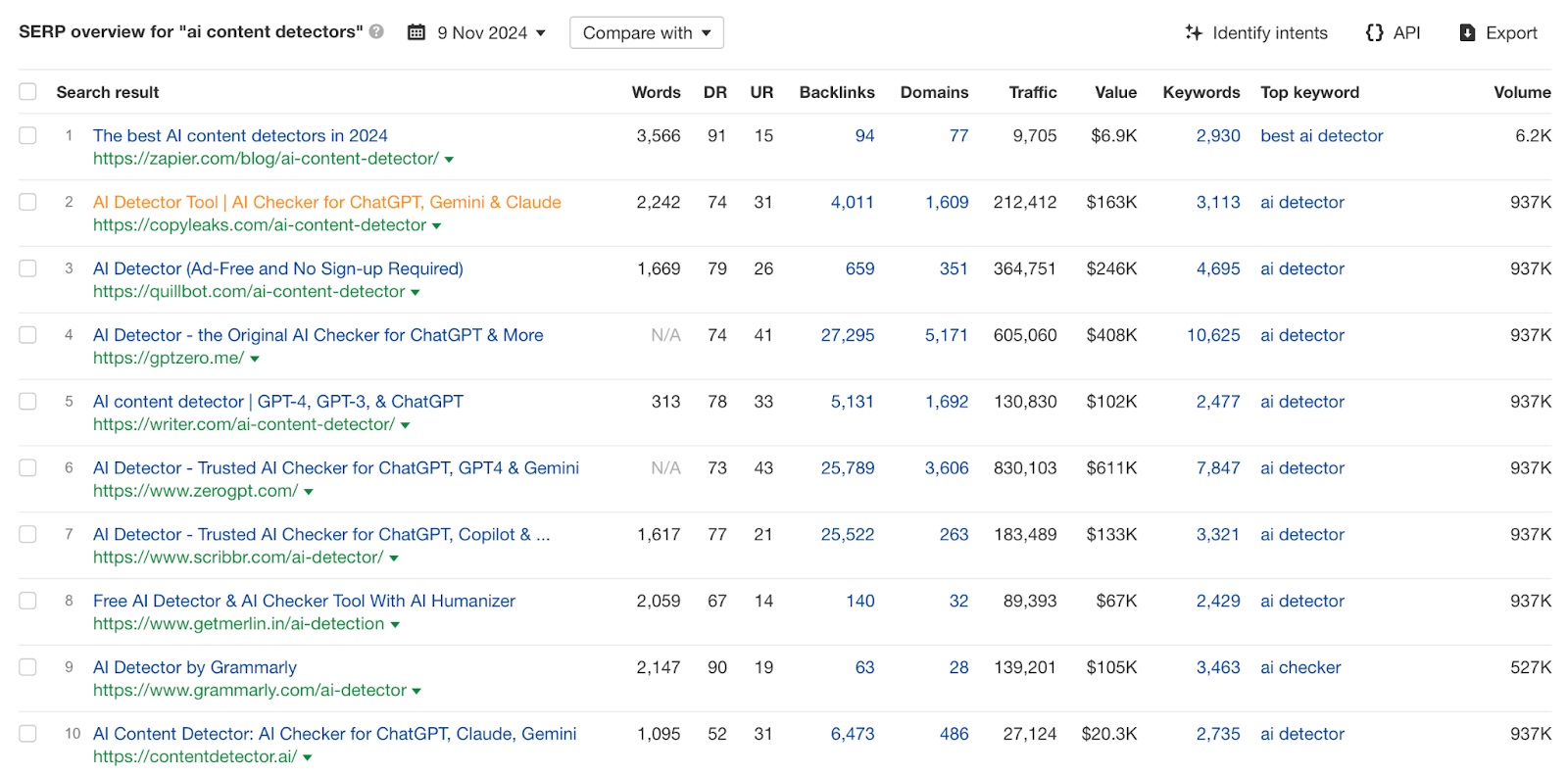Open 'AI Detector Tool | AI Checker' copyleaks title
Screen dimensions: 1568x776
[x=327, y=202]
